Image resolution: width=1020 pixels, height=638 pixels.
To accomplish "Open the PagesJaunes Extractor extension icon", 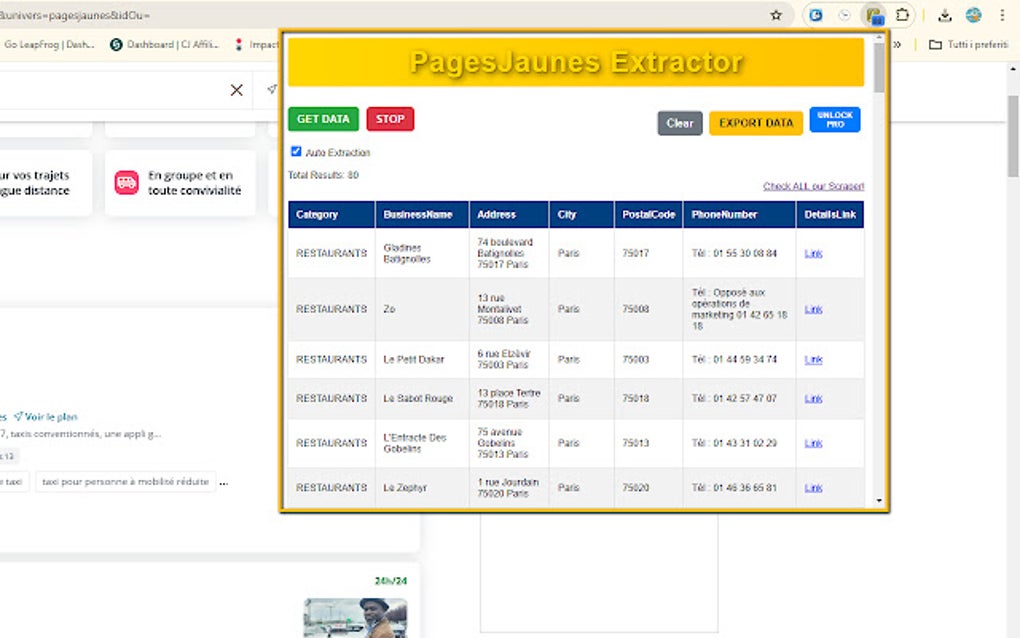I will [x=874, y=15].
